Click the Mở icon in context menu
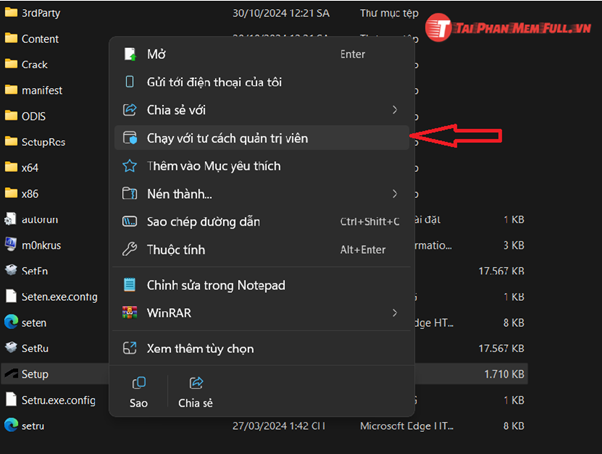Viewport: 602px width, 454px height. pos(129,54)
